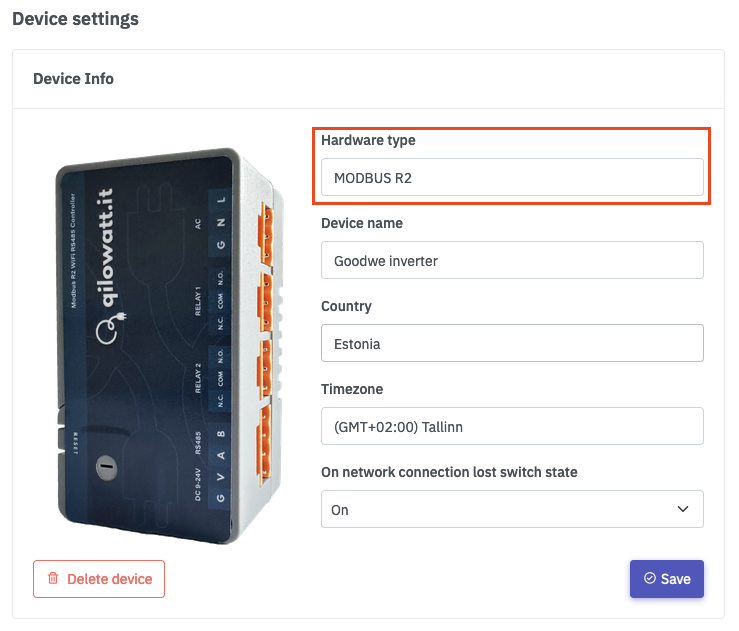
Task: Click the Device settings page heading
Action: click(x=75, y=19)
